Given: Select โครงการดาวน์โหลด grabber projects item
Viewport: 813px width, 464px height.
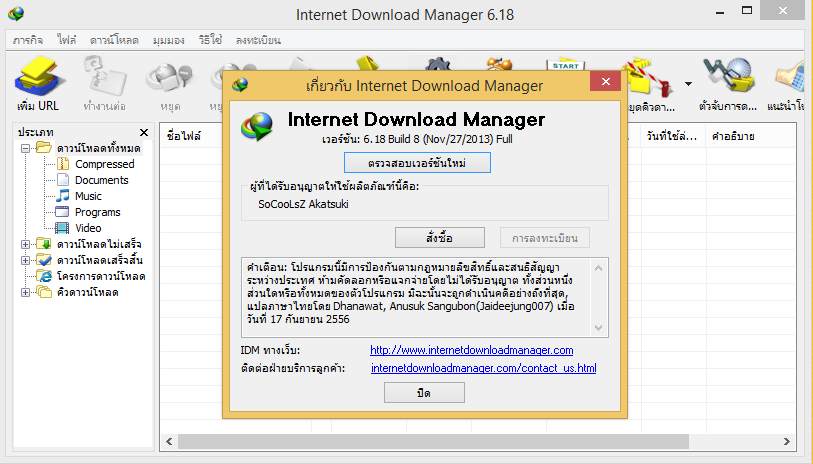Looking at the screenshot, I should 101,276.
